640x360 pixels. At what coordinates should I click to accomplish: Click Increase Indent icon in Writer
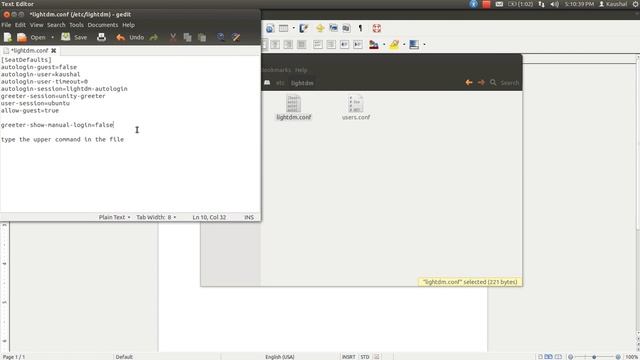click(358, 44)
